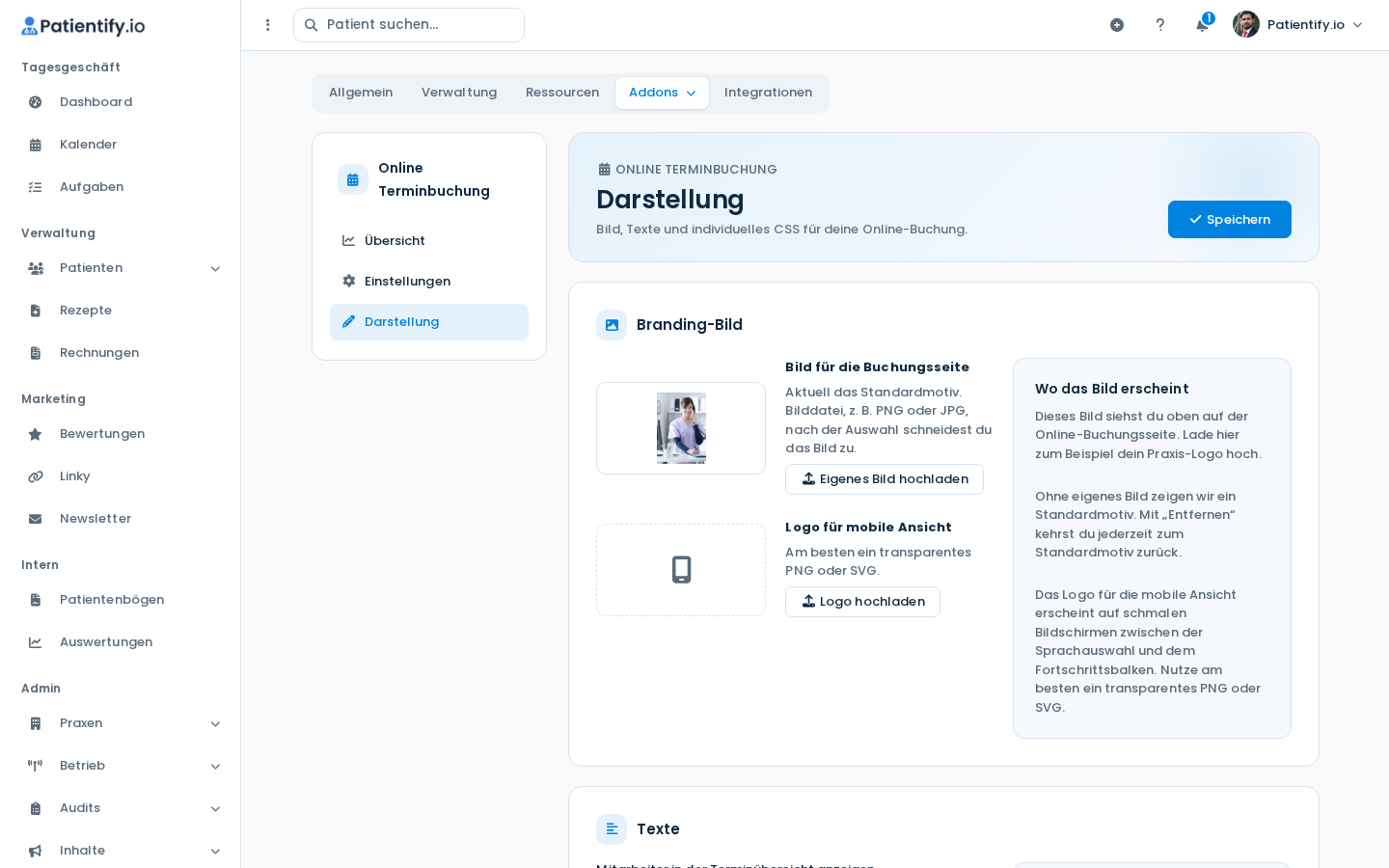Open Auswertungen analytics
The height and width of the screenshot is (868, 1389).
coord(120,642)
